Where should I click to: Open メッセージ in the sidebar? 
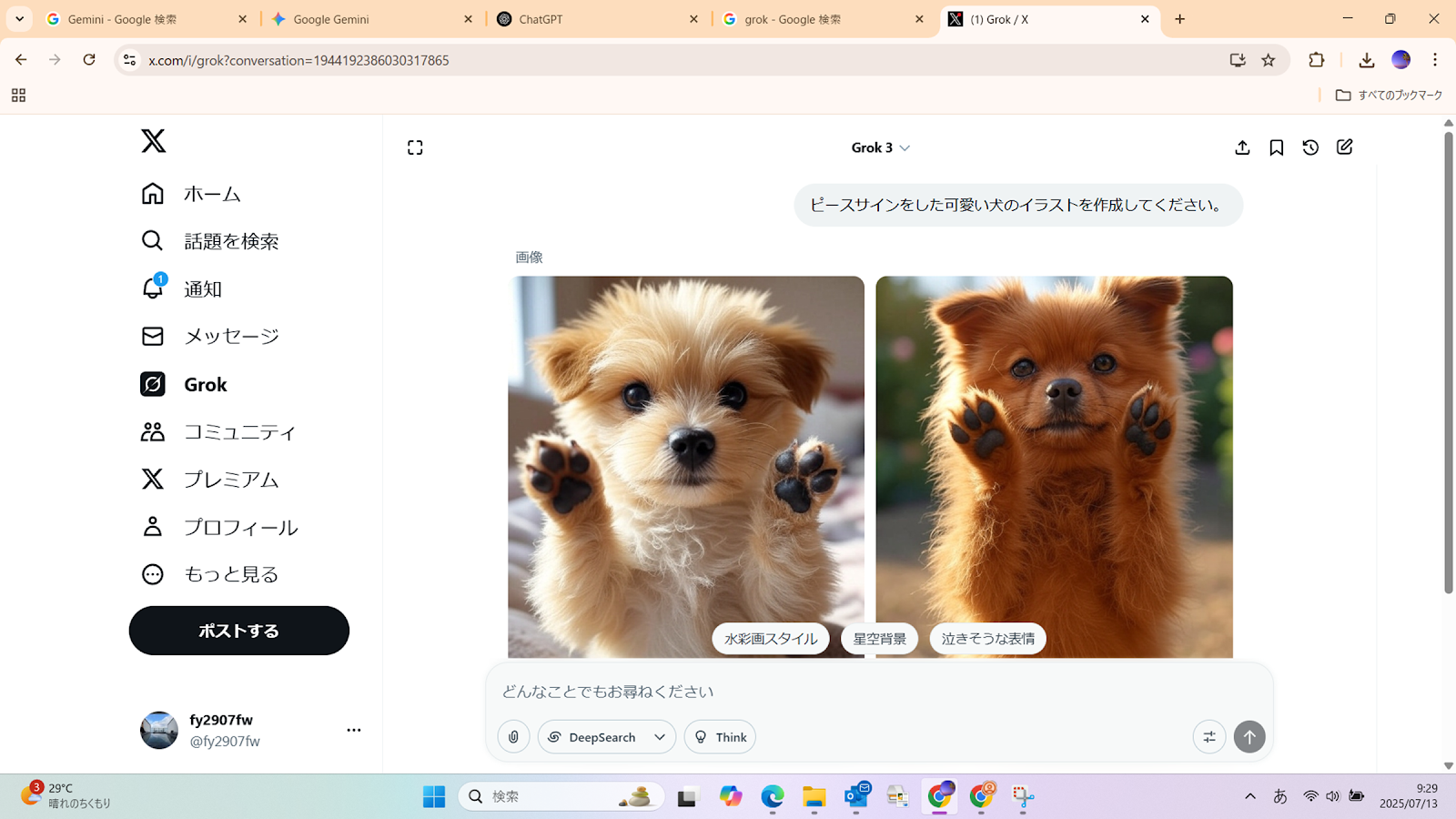pos(210,336)
